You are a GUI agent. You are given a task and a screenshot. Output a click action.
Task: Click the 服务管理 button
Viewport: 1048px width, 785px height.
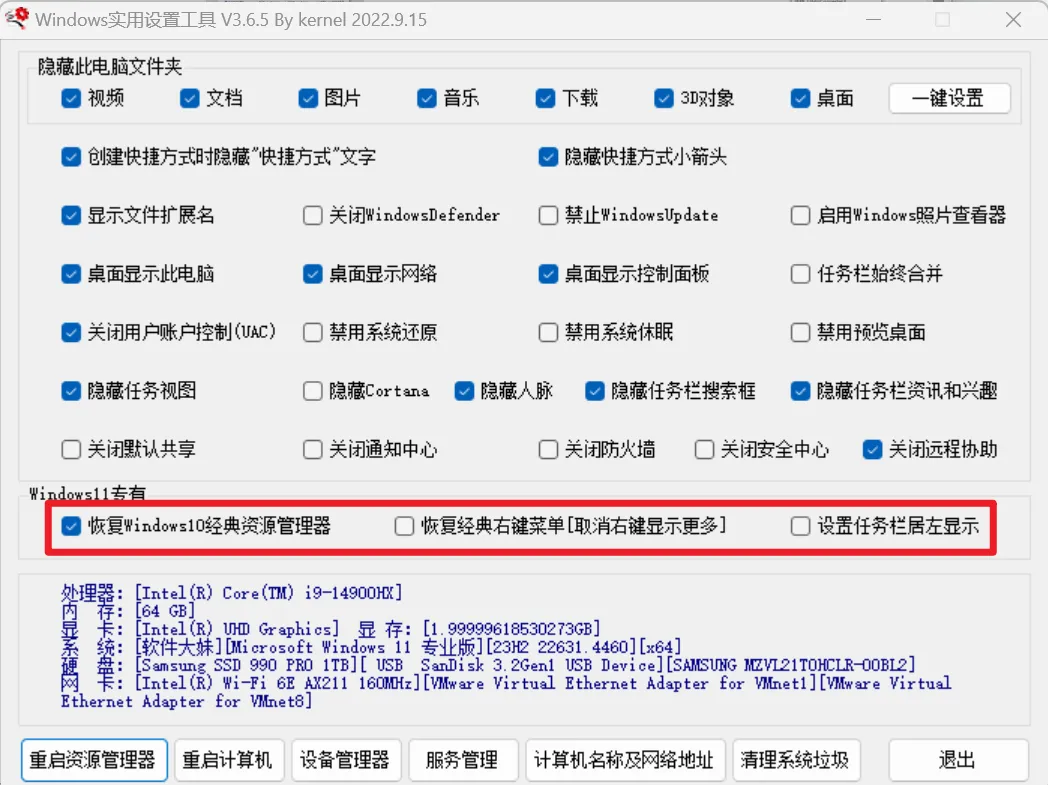pos(464,760)
